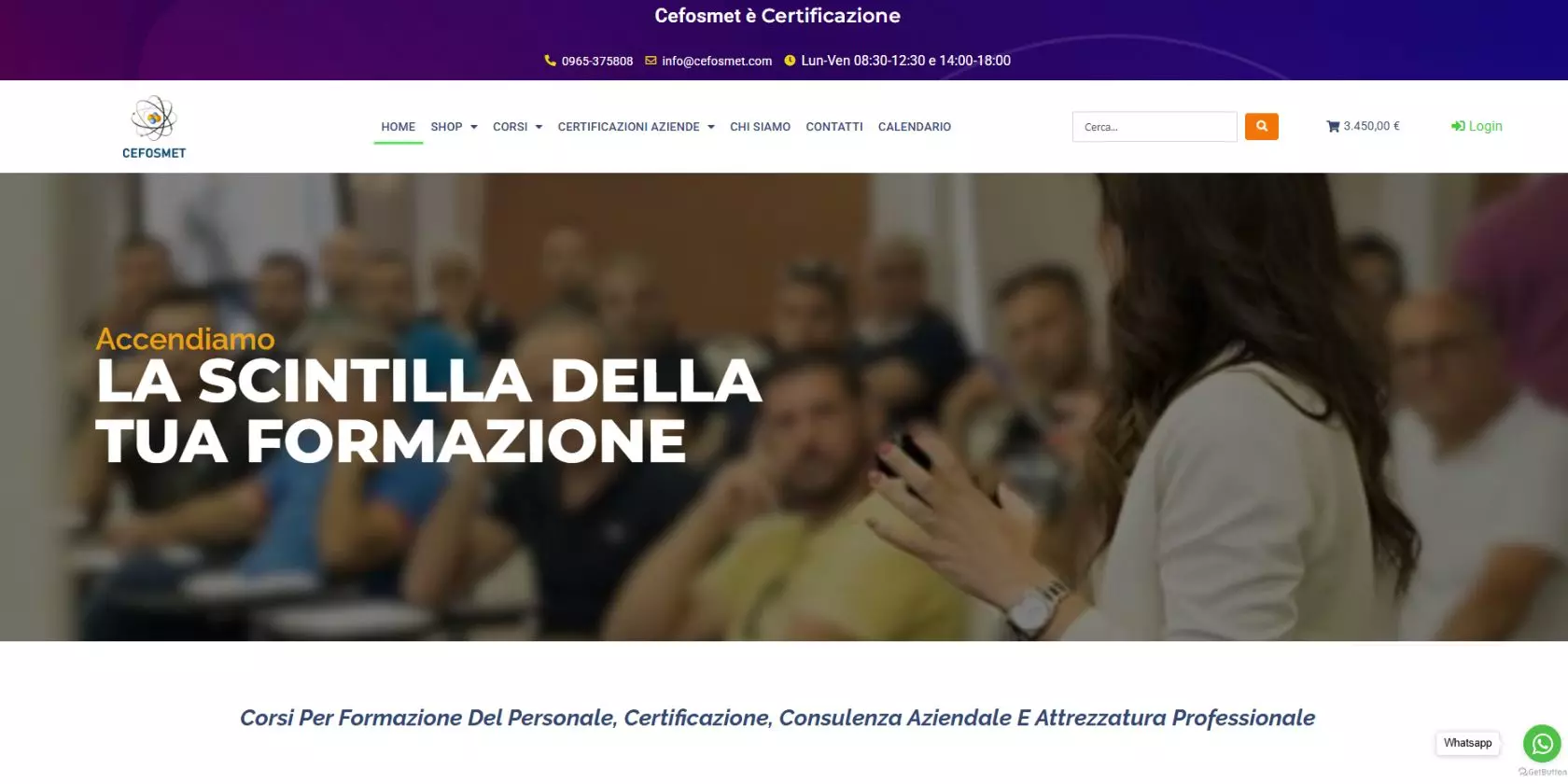Click the Login arrow icon

click(1458, 126)
